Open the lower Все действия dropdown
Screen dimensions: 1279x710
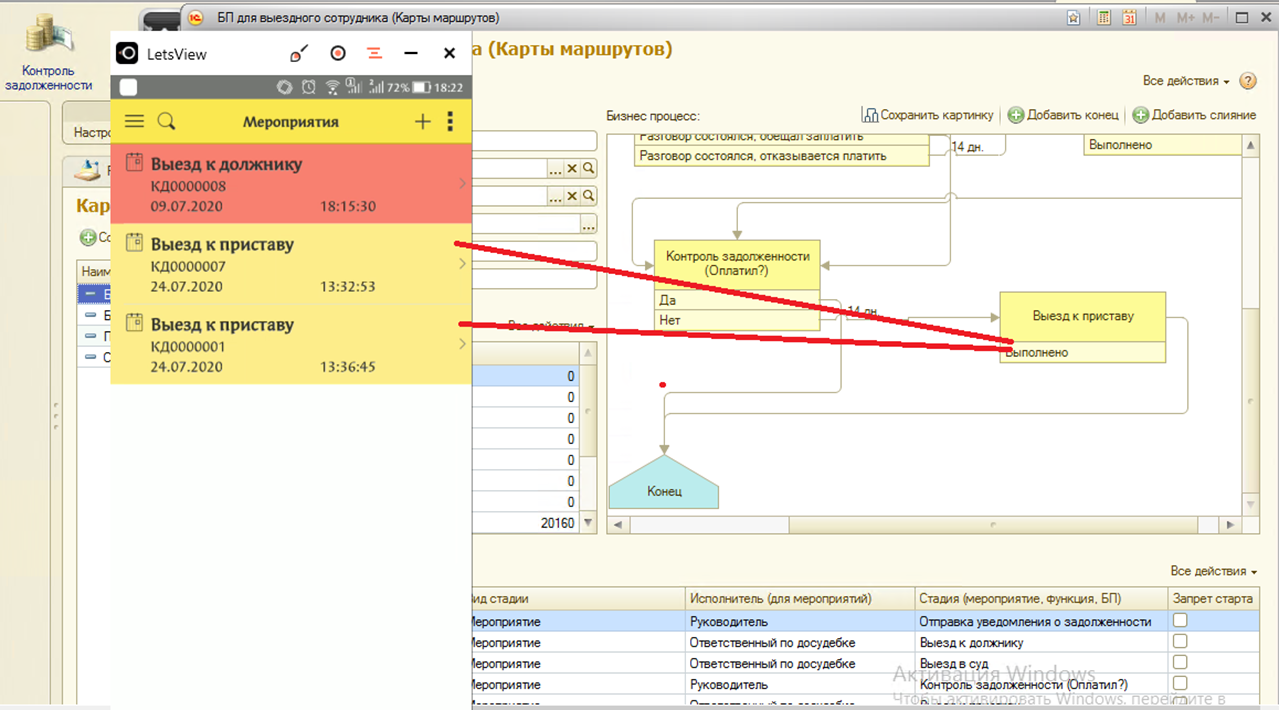pyautogui.click(x=1213, y=571)
